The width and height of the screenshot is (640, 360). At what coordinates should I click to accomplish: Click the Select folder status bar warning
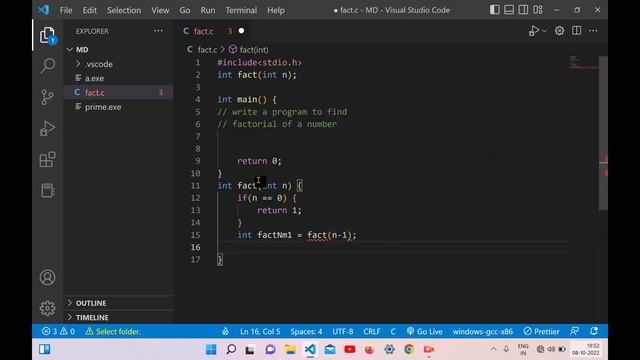[x=113, y=331]
